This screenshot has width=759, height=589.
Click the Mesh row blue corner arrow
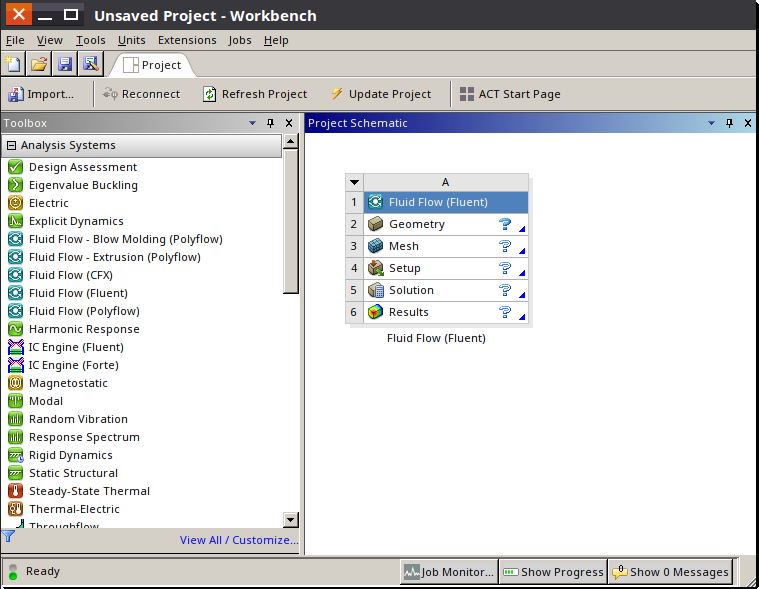pos(522,251)
